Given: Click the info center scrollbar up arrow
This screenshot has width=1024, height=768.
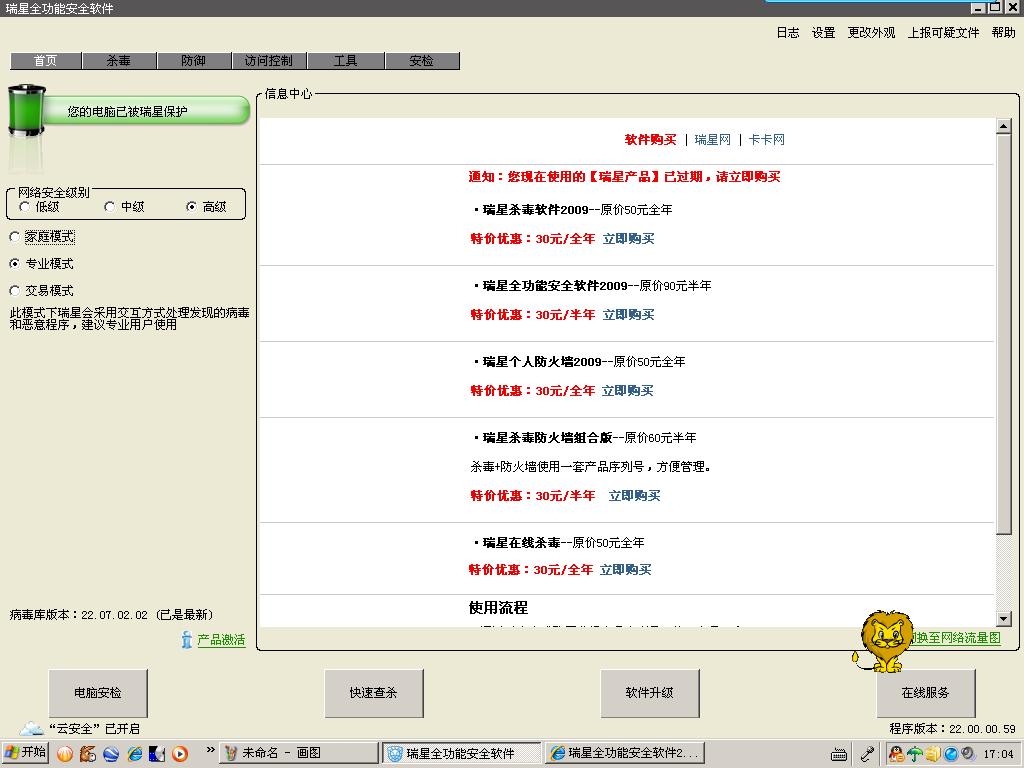Looking at the screenshot, I should [x=1004, y=126].
